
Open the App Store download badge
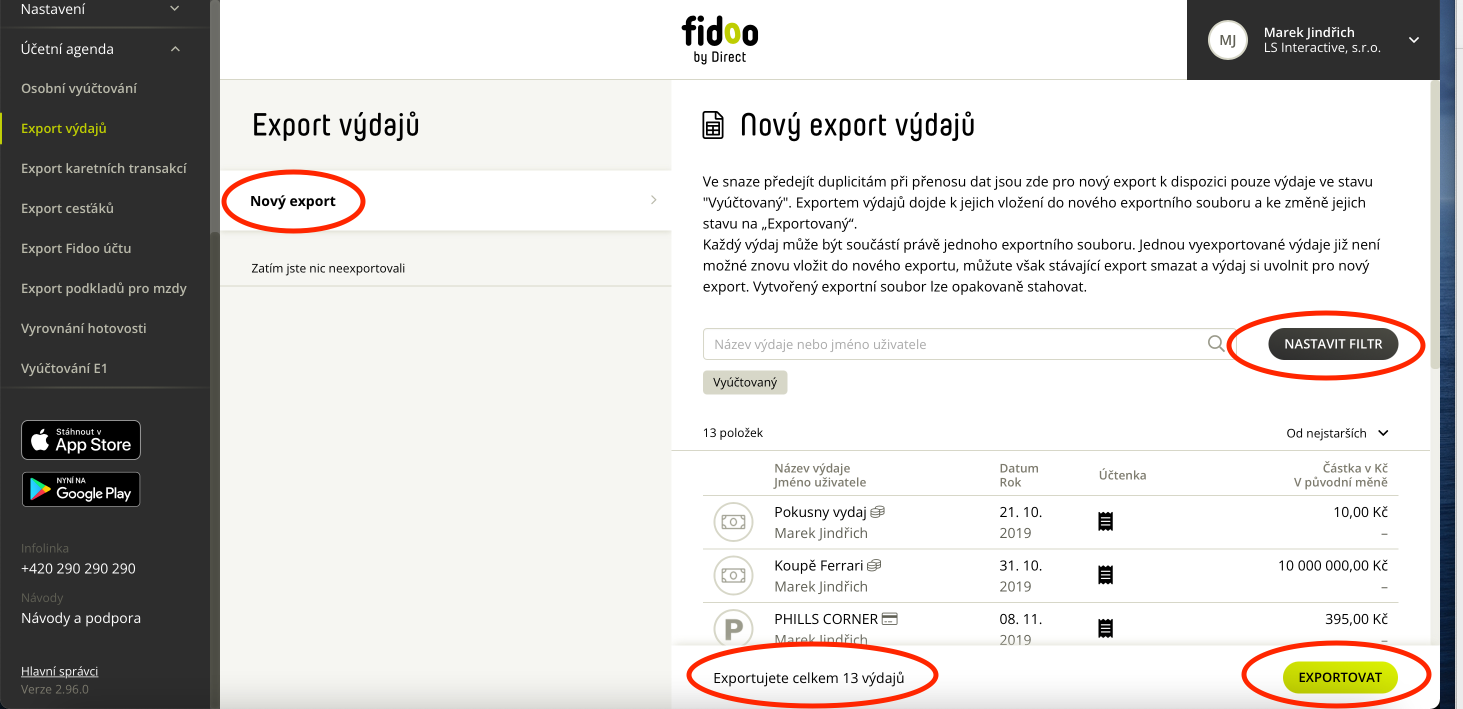click(x=81, y=440)
